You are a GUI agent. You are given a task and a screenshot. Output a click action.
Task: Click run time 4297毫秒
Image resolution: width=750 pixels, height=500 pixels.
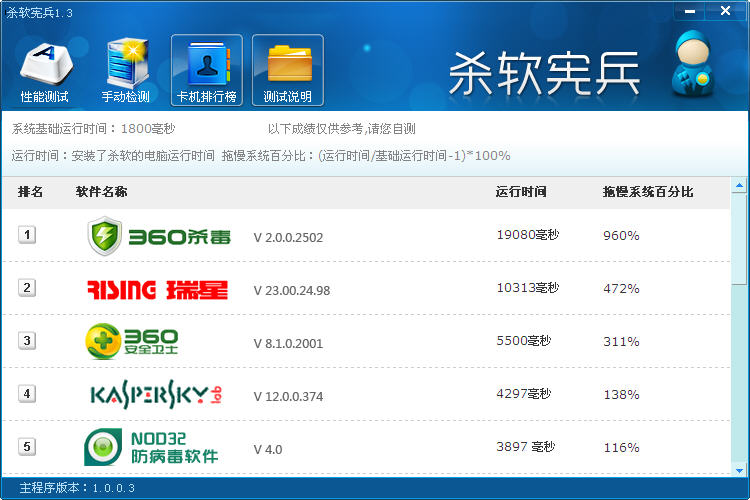coord(524,394)
